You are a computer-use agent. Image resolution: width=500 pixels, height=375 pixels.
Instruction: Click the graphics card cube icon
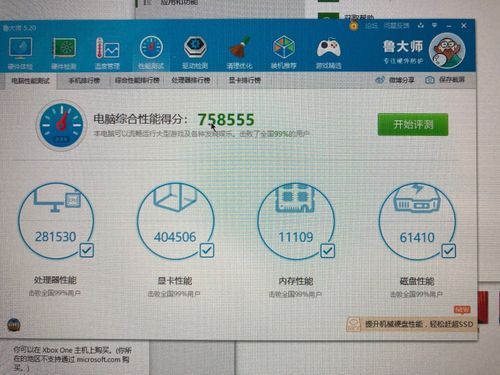click(175, 197)
